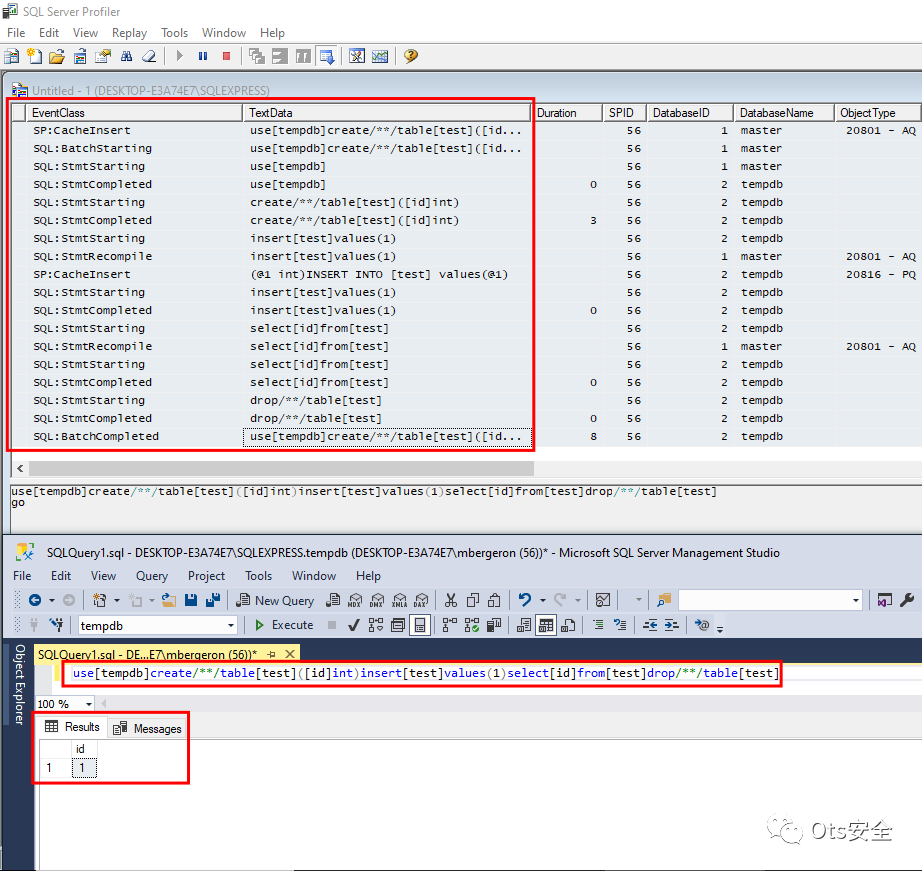922x871 pixels.
Task: Toggle Auto Scroll window in Profiler toolbar
Action: (327, 56)
